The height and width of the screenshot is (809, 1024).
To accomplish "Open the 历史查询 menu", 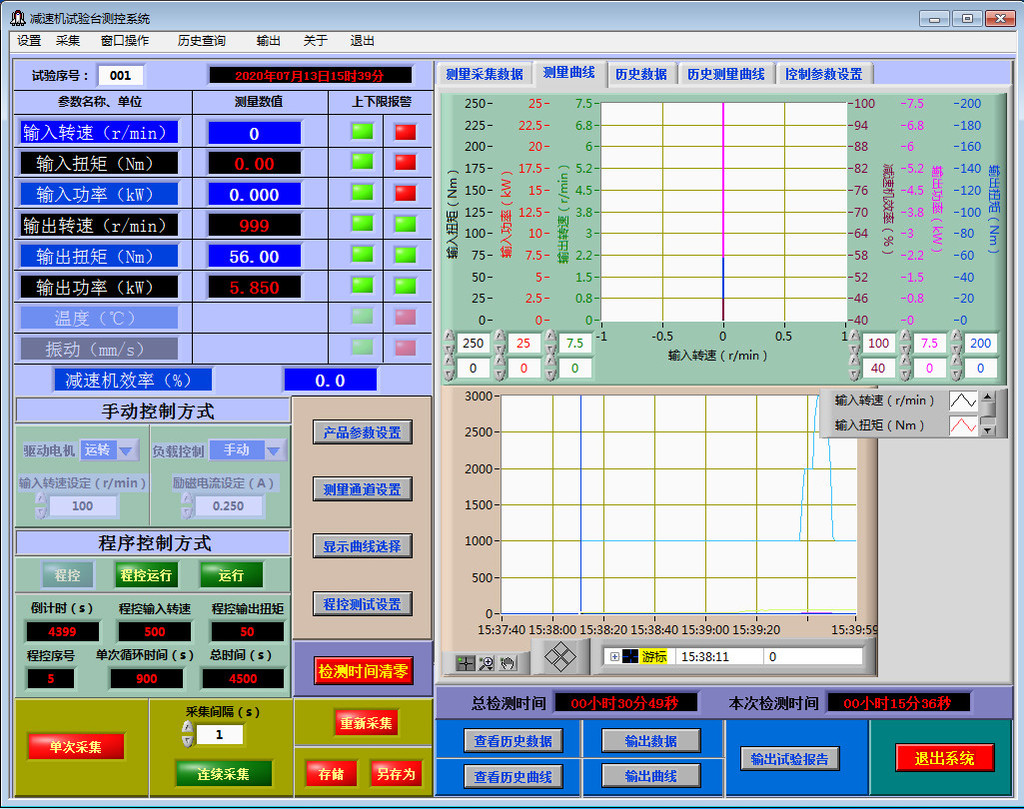I will [201, 41].
